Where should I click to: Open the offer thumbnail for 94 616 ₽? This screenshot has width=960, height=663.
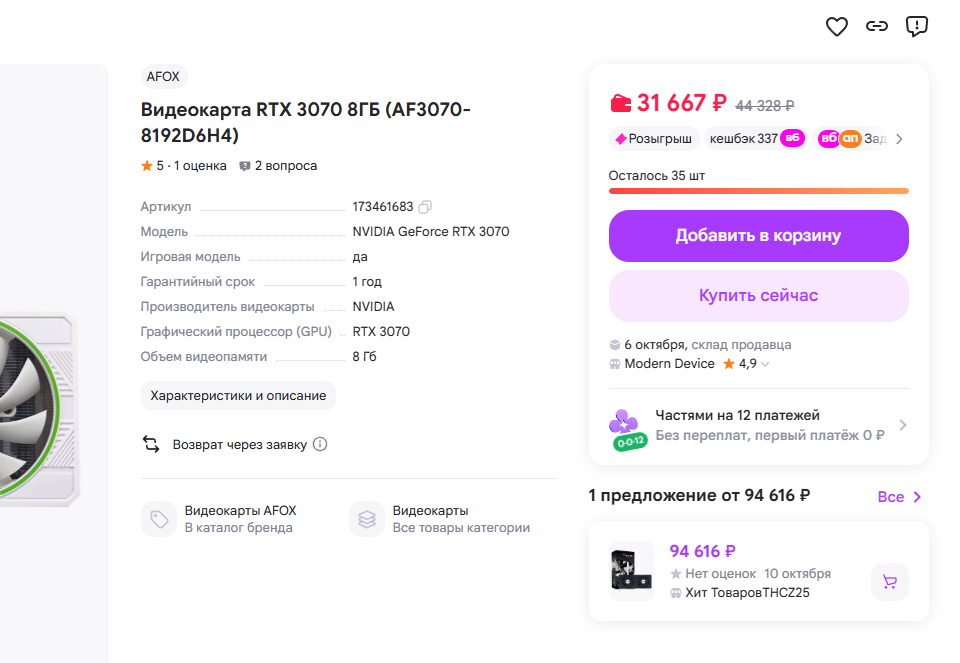(x=632, y=571)
